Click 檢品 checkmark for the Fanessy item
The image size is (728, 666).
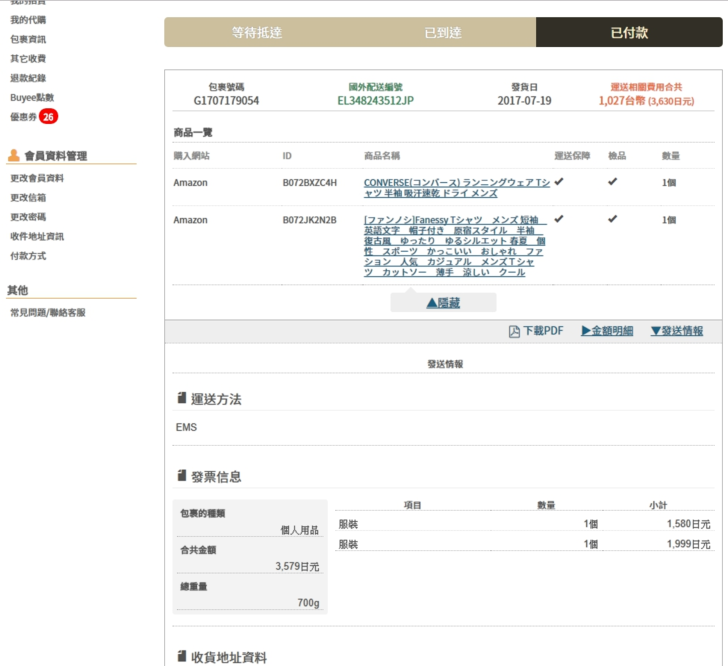pos(612,219)
